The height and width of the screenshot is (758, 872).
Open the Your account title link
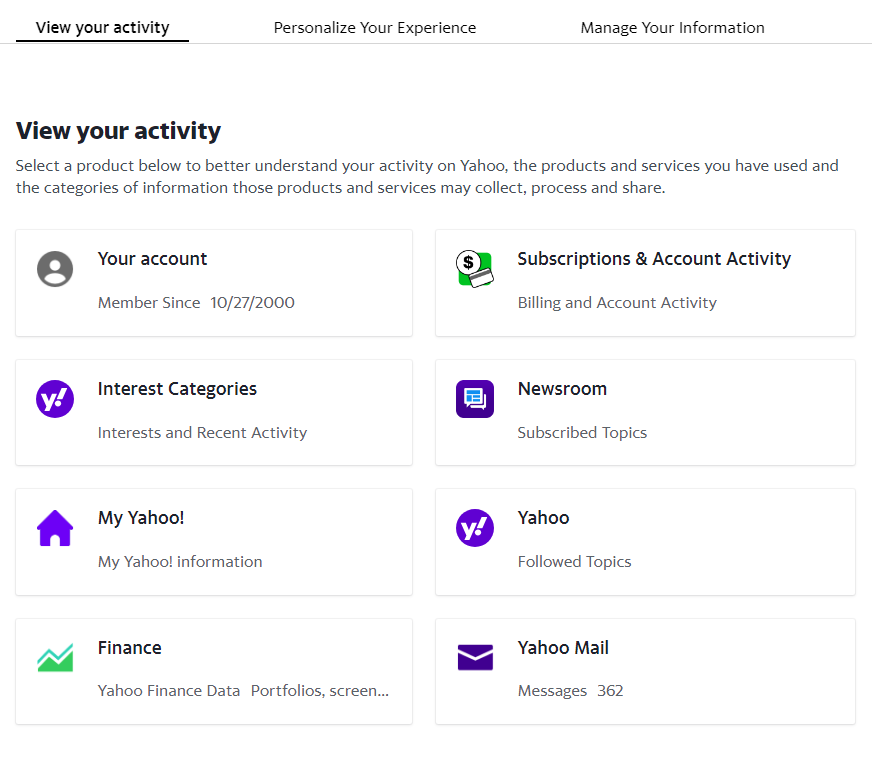(x=152, y=259)
